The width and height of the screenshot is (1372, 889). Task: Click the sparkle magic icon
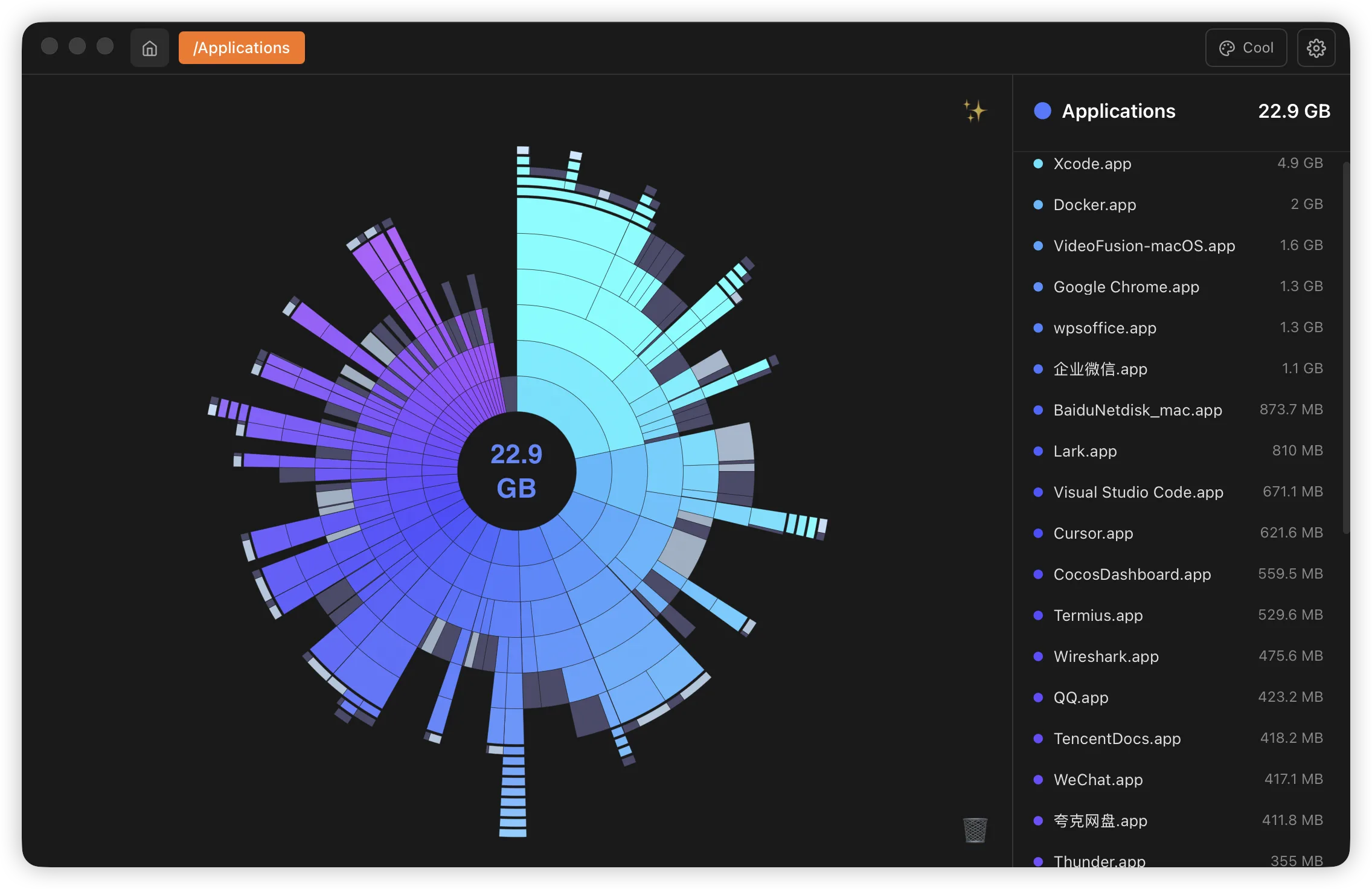(974, 111)
